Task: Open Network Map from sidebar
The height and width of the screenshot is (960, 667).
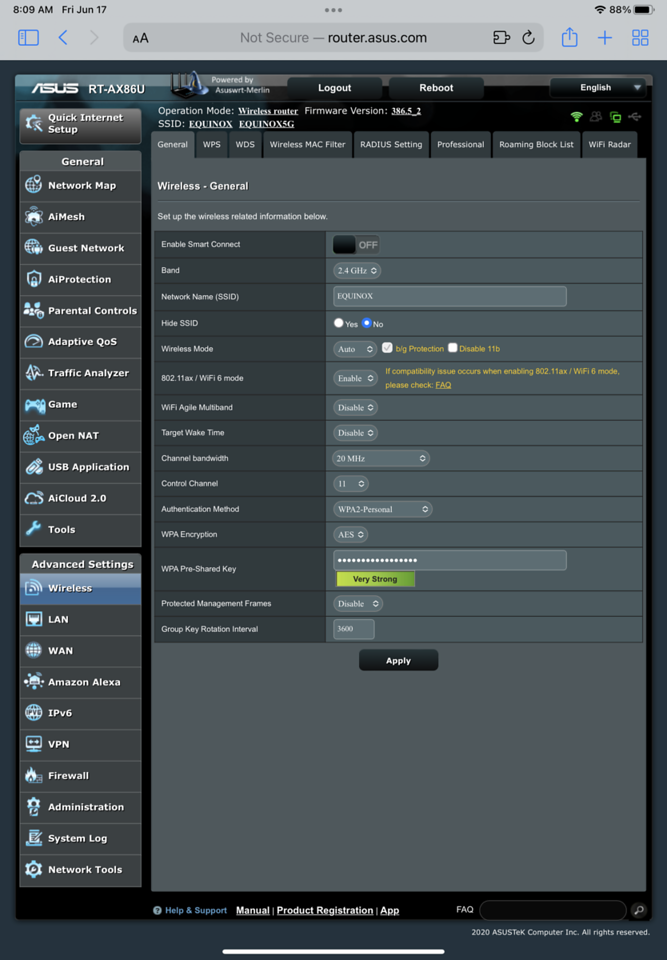Action: (80, 186)
